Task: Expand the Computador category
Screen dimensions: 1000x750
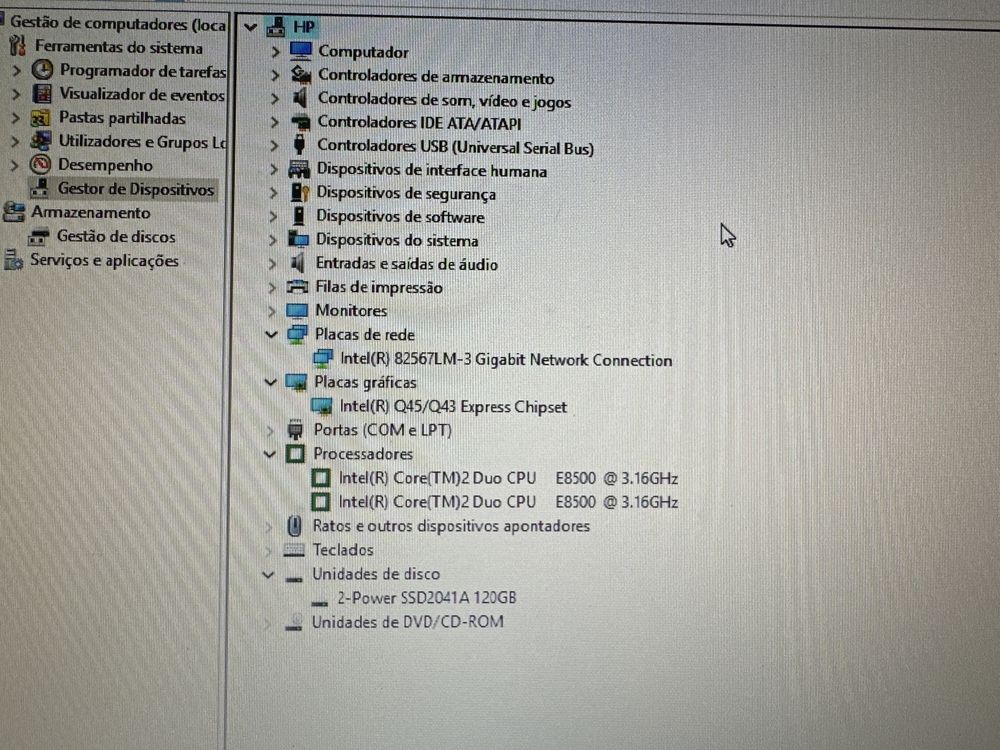Action: click(x=275, y=52)
